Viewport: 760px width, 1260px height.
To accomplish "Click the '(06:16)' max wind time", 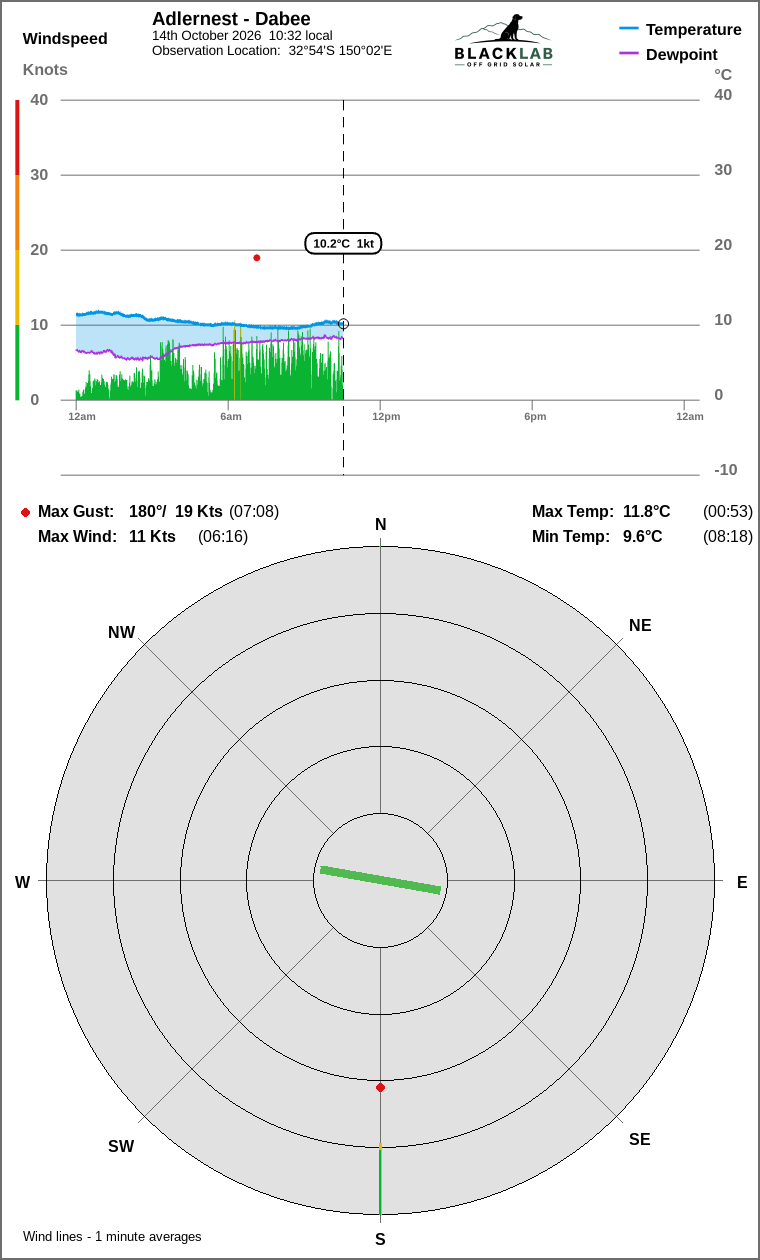I will coord(223,537).
